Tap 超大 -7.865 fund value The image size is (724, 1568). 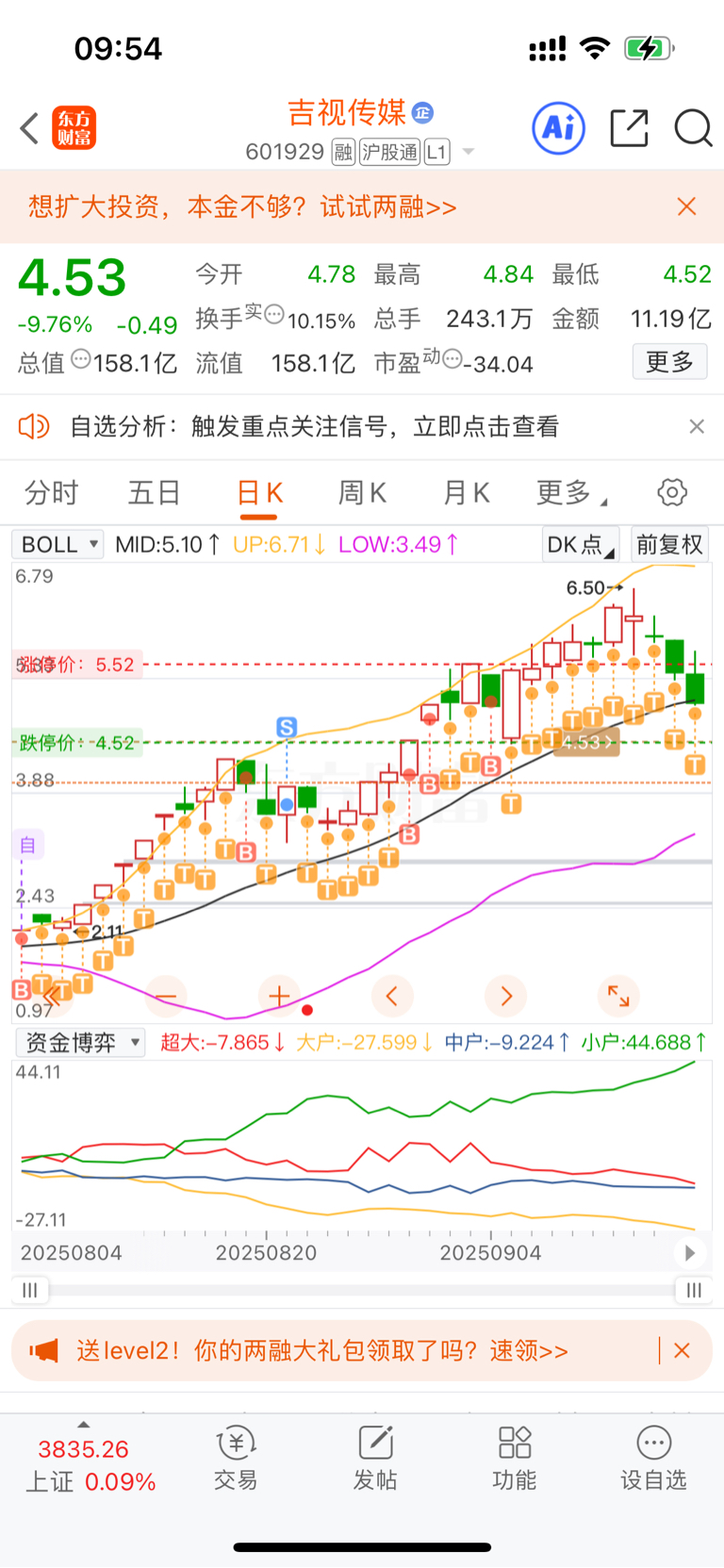[223, 1042]
